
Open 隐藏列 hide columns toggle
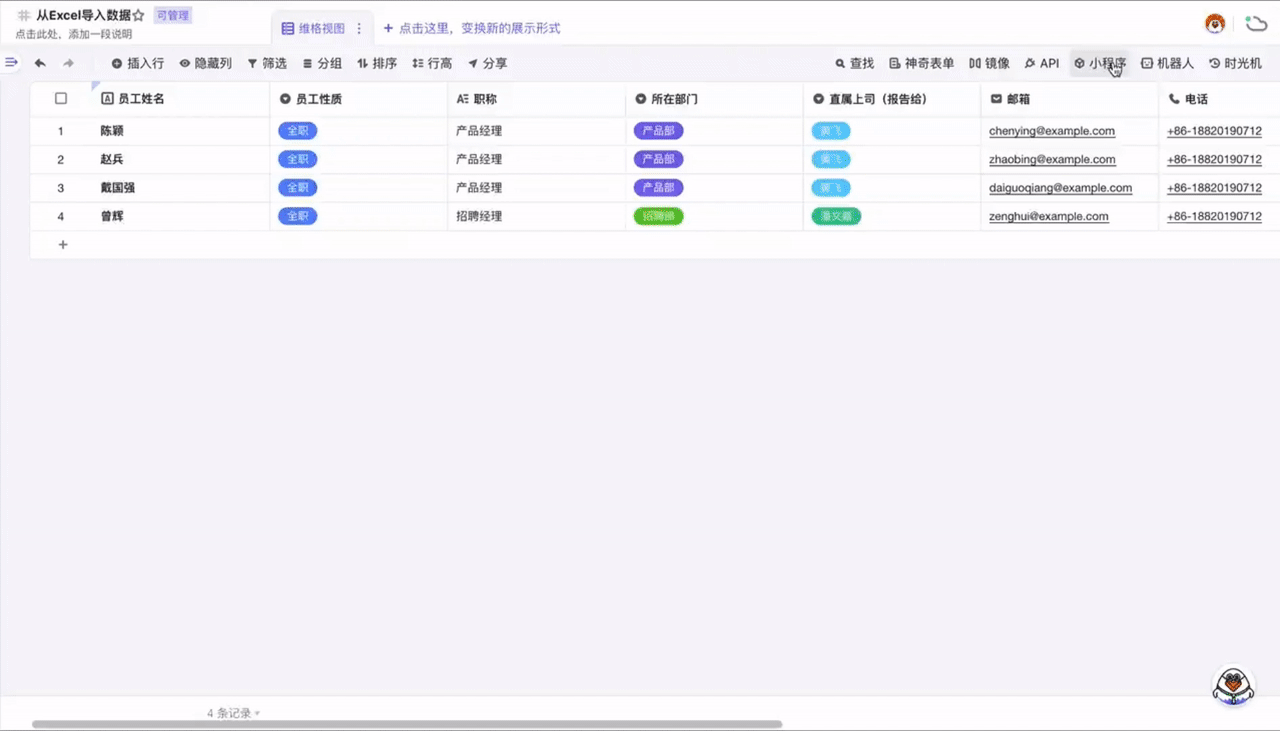[x=205, y=63]
